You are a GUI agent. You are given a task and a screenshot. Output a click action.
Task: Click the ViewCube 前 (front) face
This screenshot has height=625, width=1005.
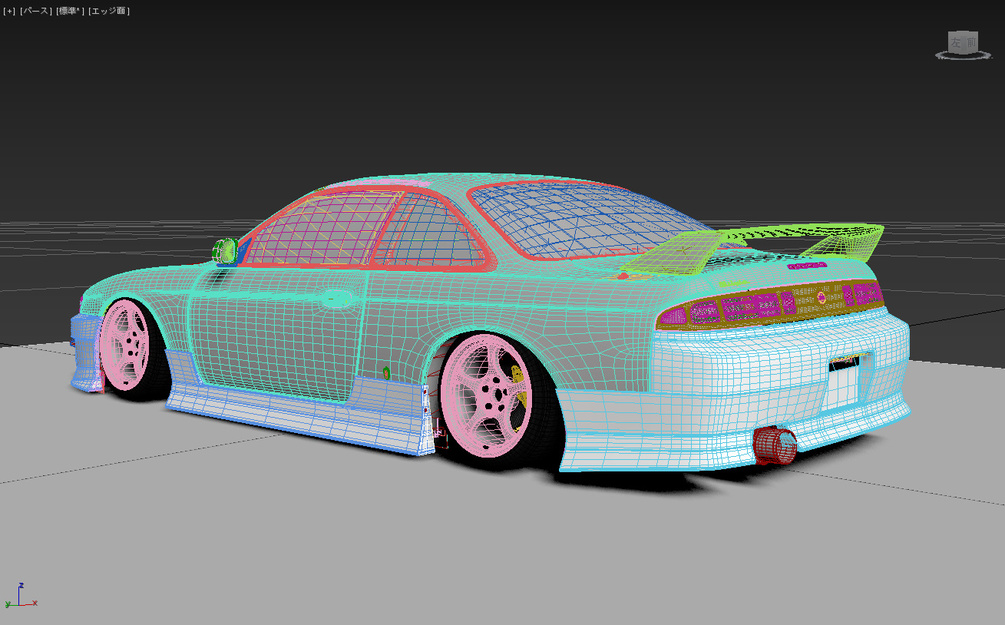[971, 42]
